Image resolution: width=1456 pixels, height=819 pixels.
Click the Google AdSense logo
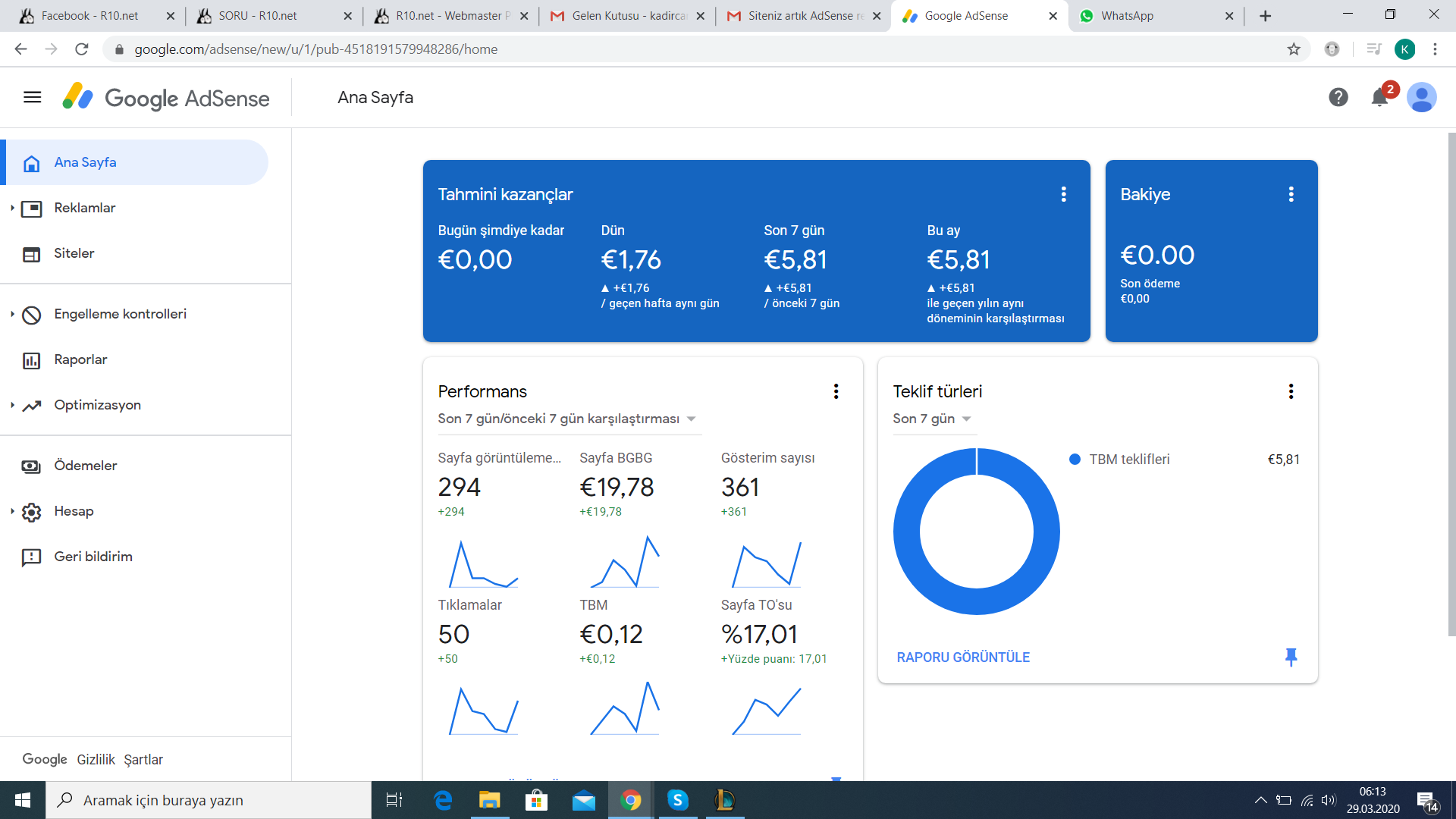165,97
